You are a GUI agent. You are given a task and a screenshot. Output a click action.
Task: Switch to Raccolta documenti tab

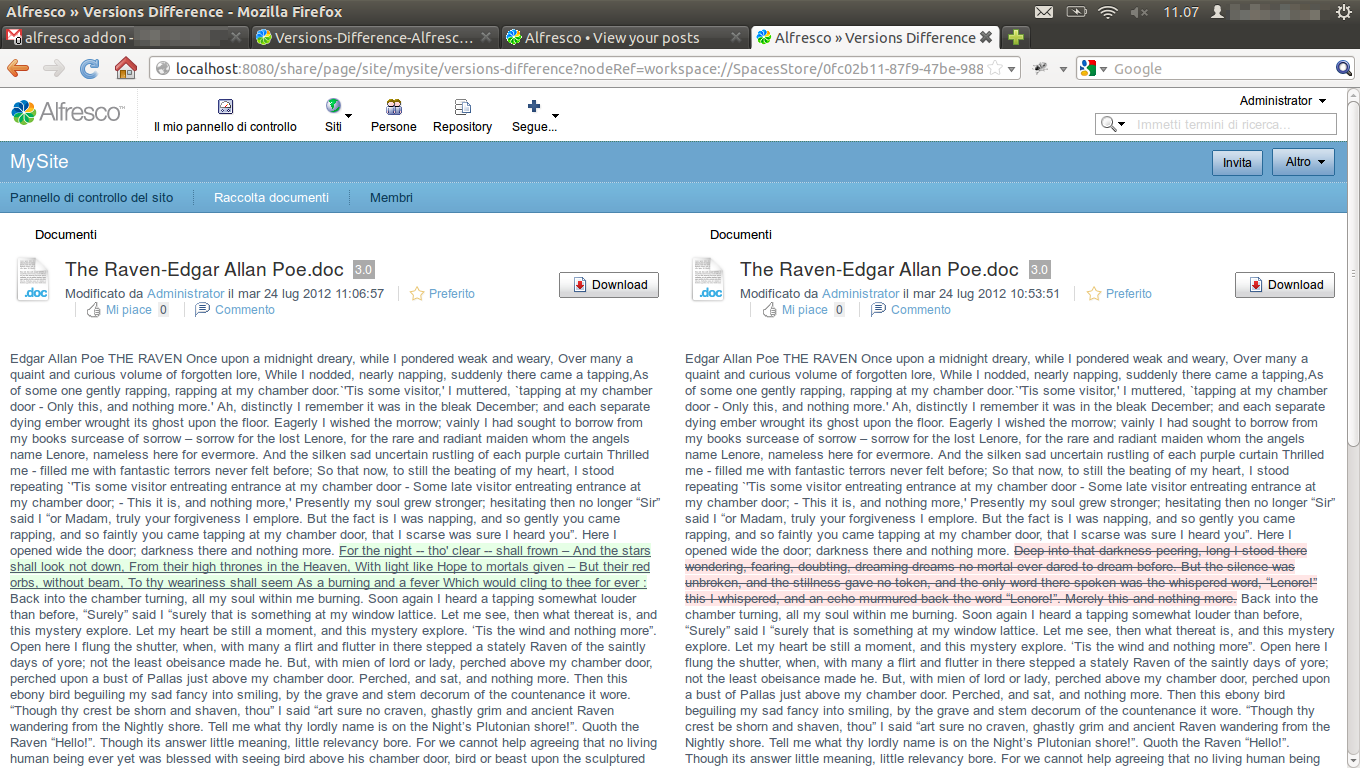[271, 198]
